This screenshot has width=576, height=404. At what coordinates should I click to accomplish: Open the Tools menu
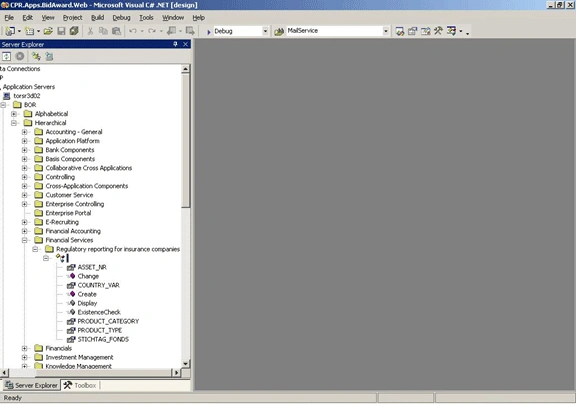146,18
